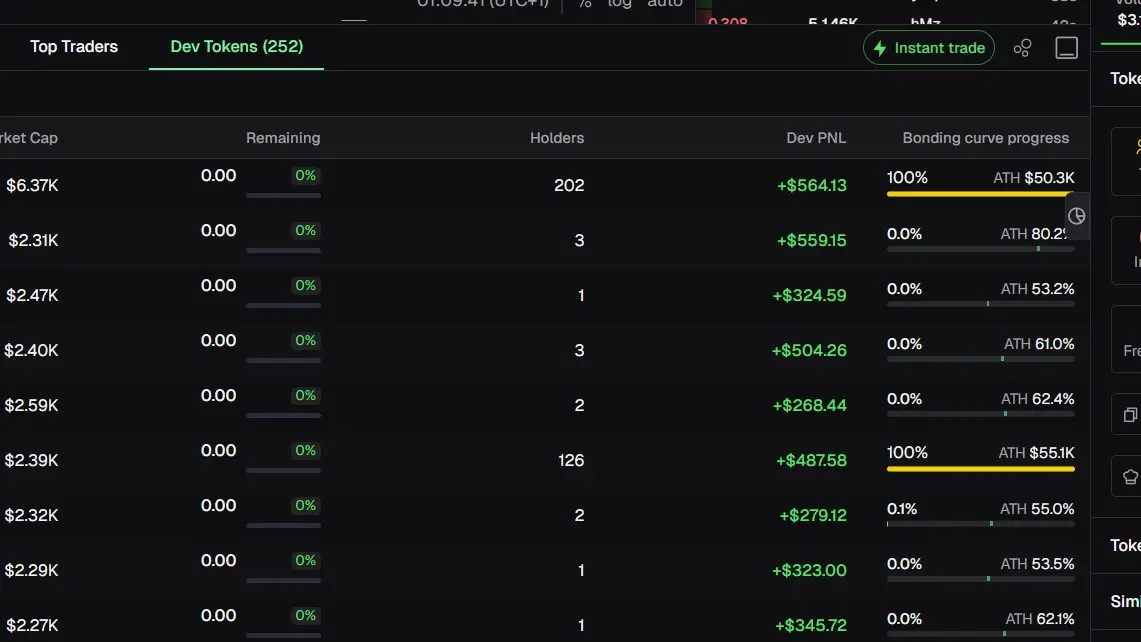Select the Dev PNL value +$487.58
This screenshot has height=642, width=1141.
(811, 461)
